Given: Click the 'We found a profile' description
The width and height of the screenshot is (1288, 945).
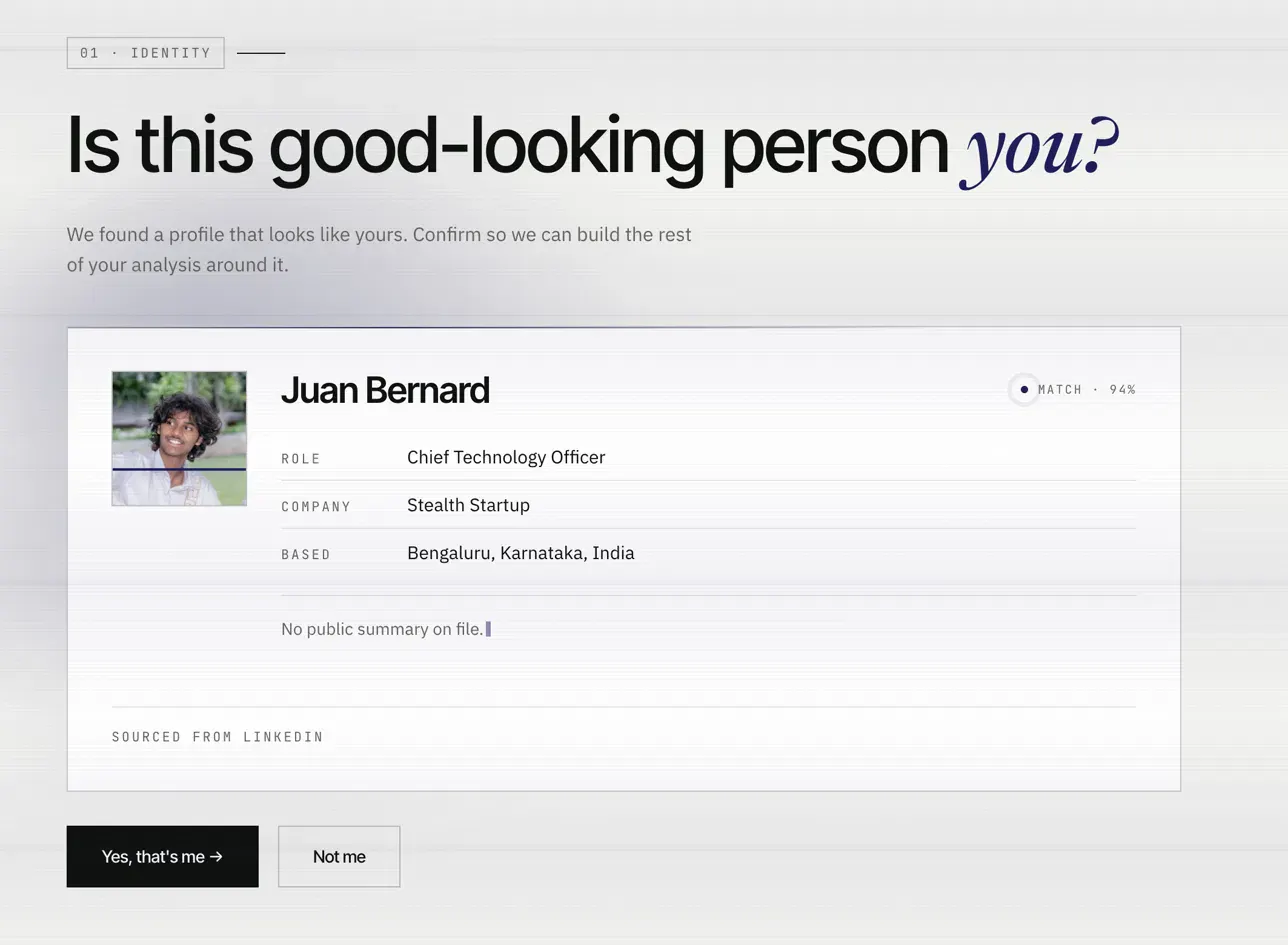Looking at the screenshot, I should pos(379,249).
